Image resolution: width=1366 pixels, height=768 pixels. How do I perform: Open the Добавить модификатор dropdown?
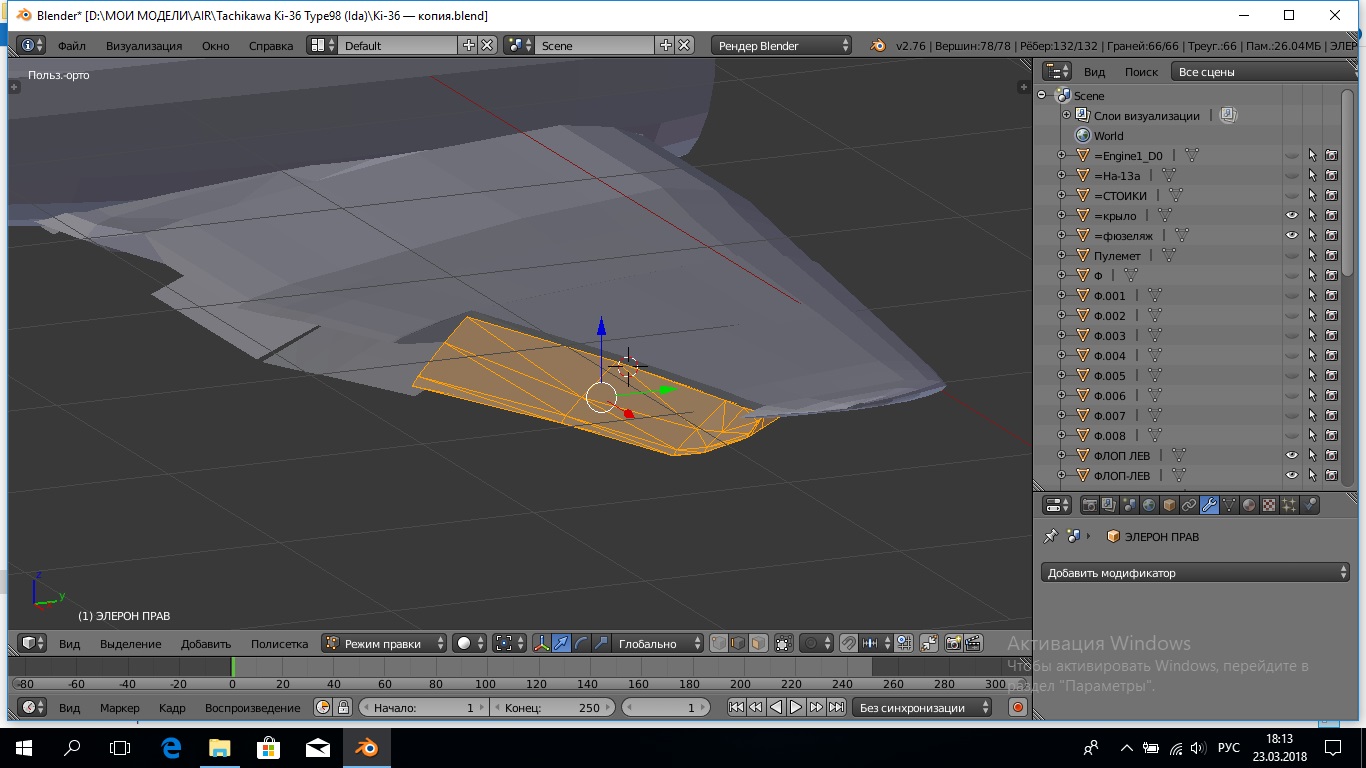point(1195,573)
